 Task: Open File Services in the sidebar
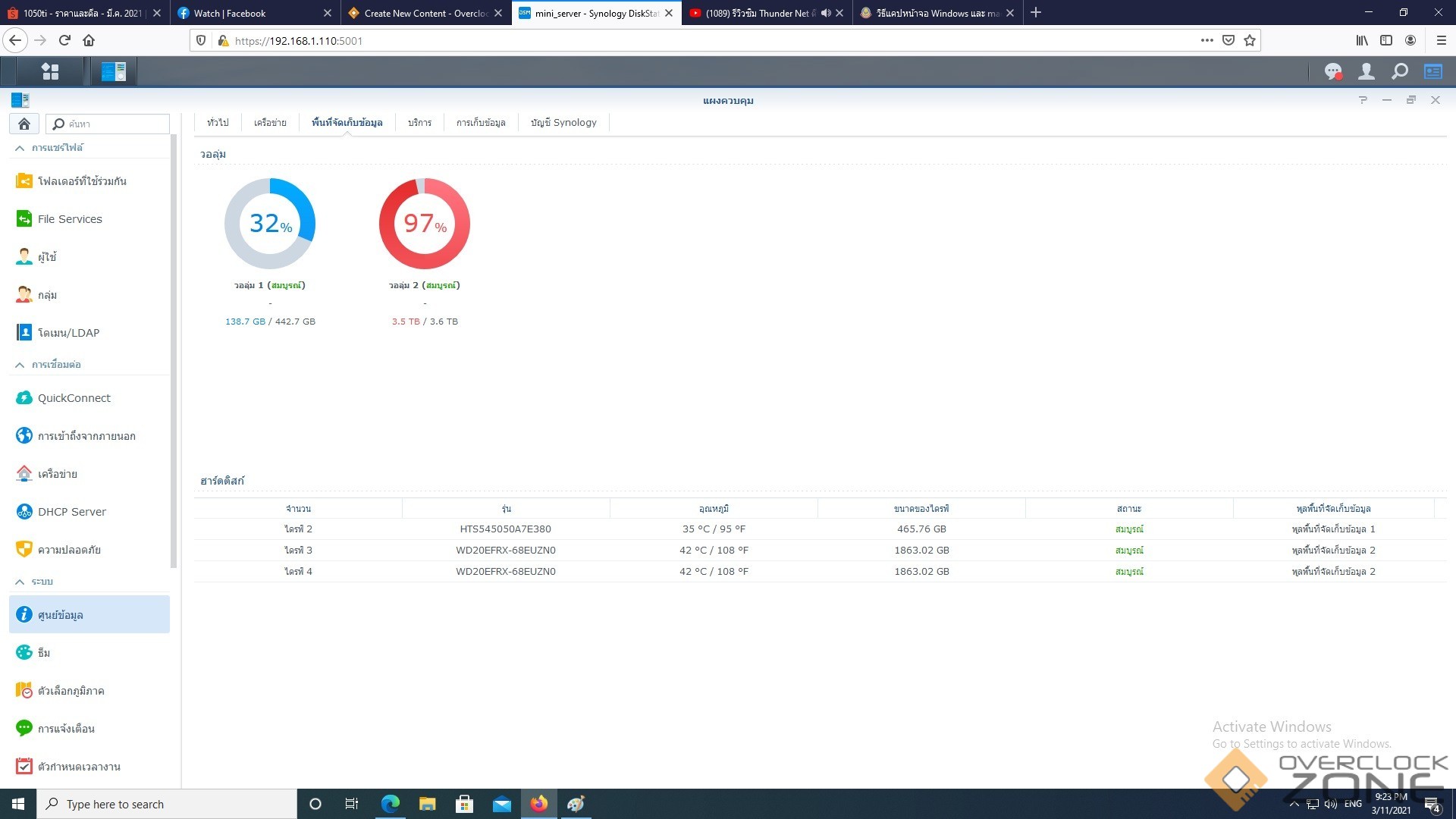pos(69,219)
